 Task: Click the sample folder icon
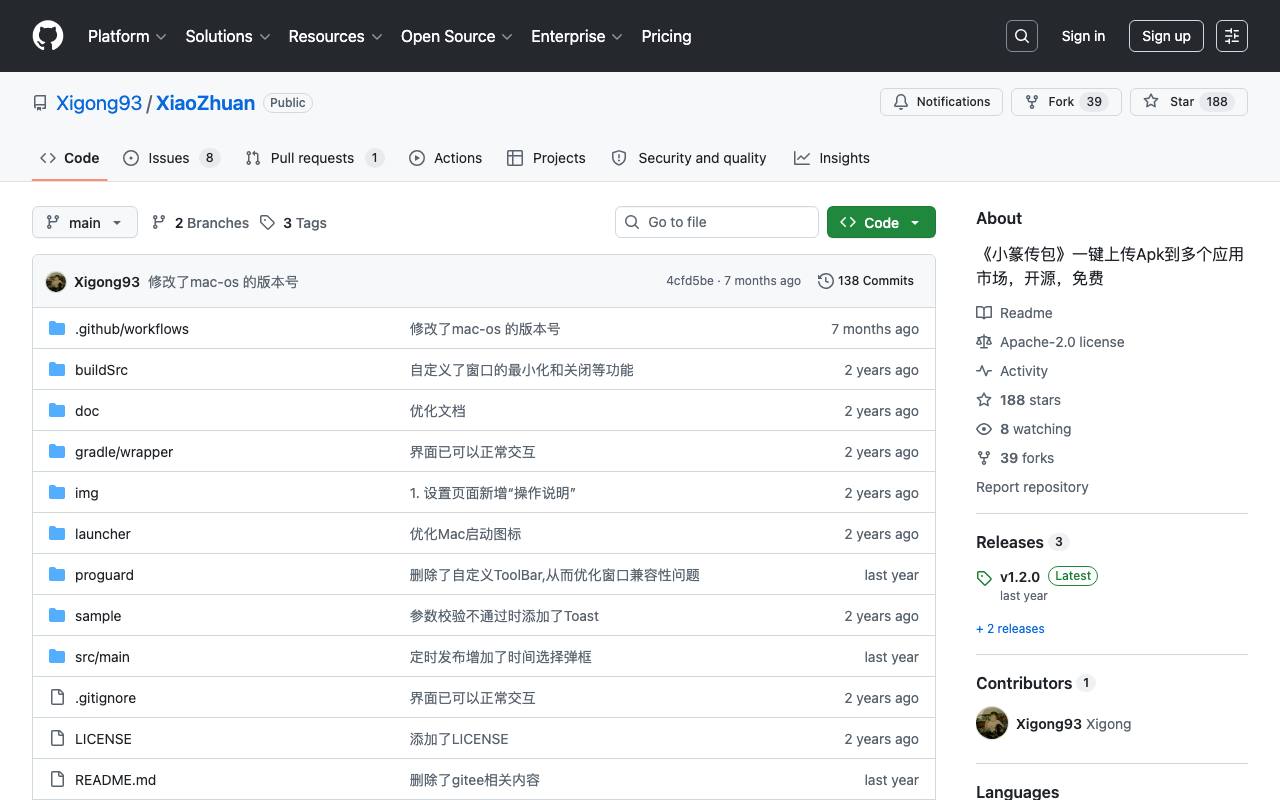pyautogui.click(x=57, y=615)
